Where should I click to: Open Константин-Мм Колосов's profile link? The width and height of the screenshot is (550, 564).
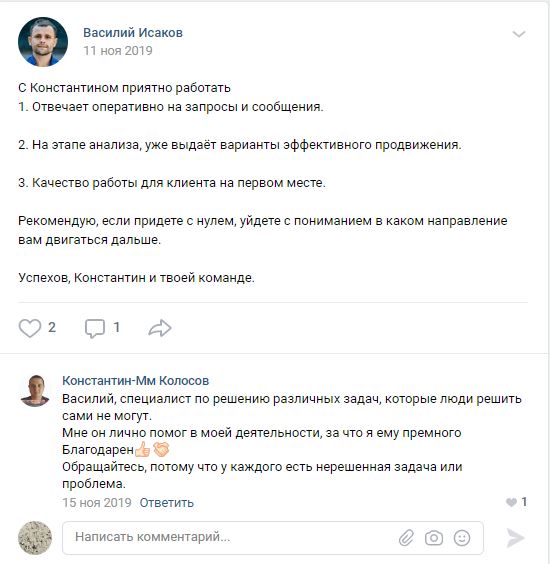coord(135,381)
